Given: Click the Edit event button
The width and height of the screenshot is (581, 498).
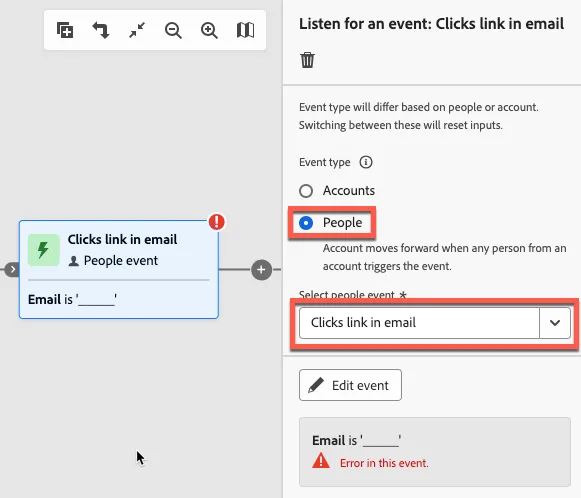Looking at the screenshot, I should click(350, 385).
